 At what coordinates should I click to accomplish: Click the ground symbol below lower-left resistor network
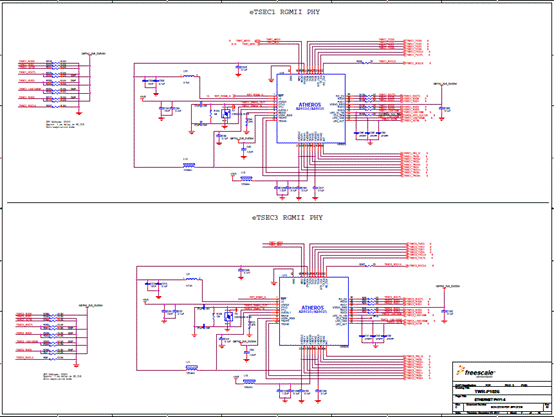coord(76,365)
